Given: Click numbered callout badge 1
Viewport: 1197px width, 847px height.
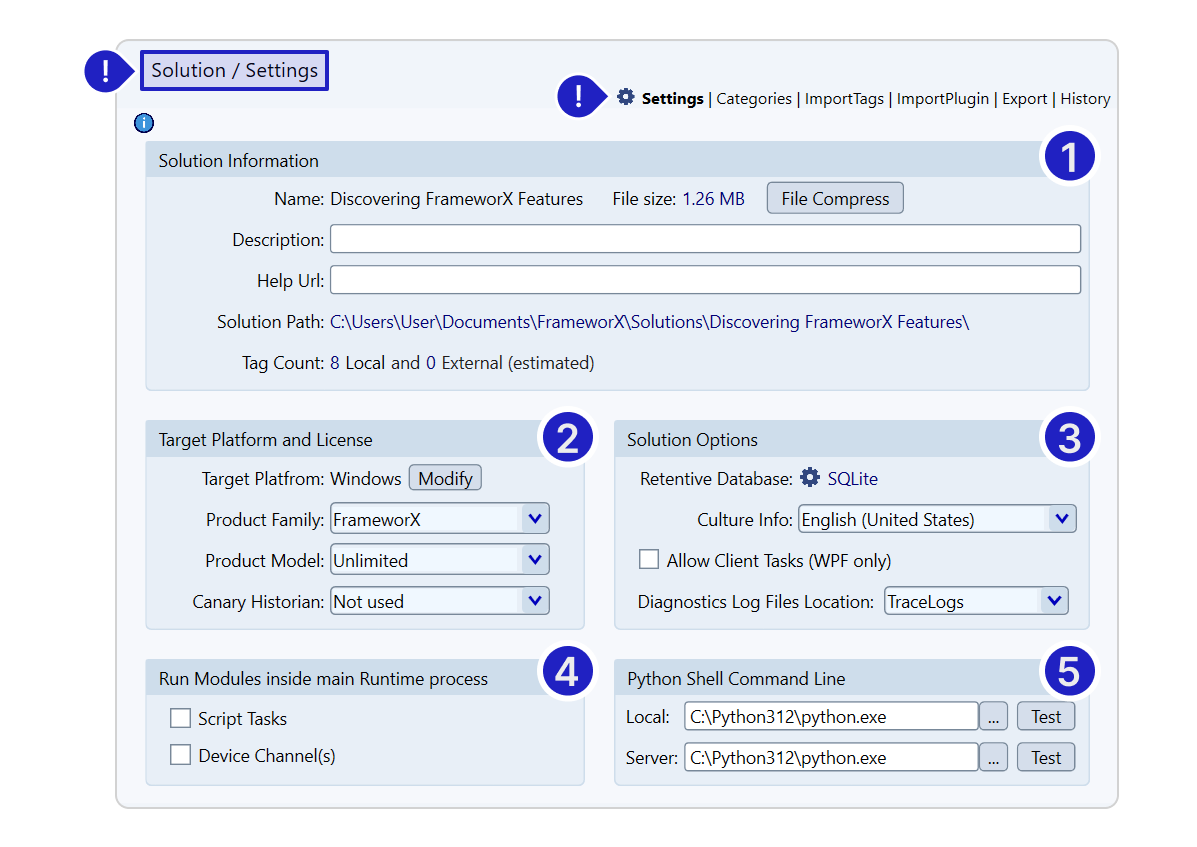Looking at the screenshot, I should [1069, 157].
